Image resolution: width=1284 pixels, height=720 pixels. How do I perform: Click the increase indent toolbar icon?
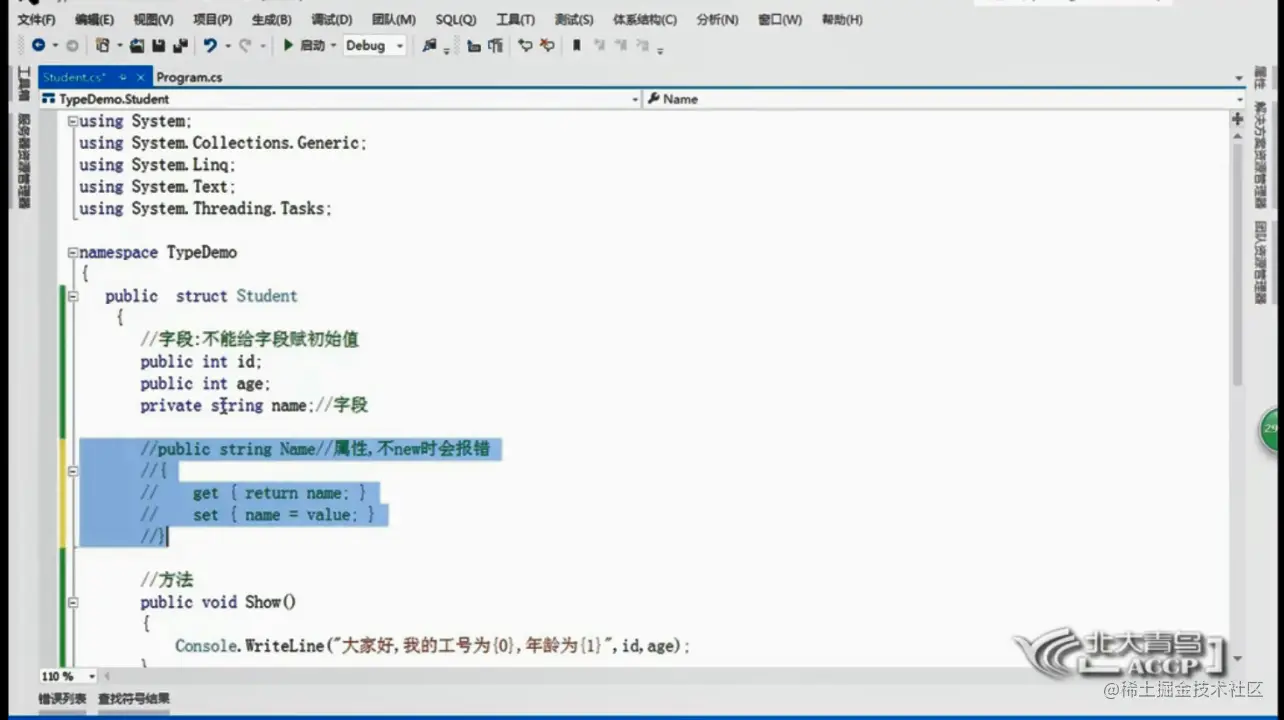[496, 46]
